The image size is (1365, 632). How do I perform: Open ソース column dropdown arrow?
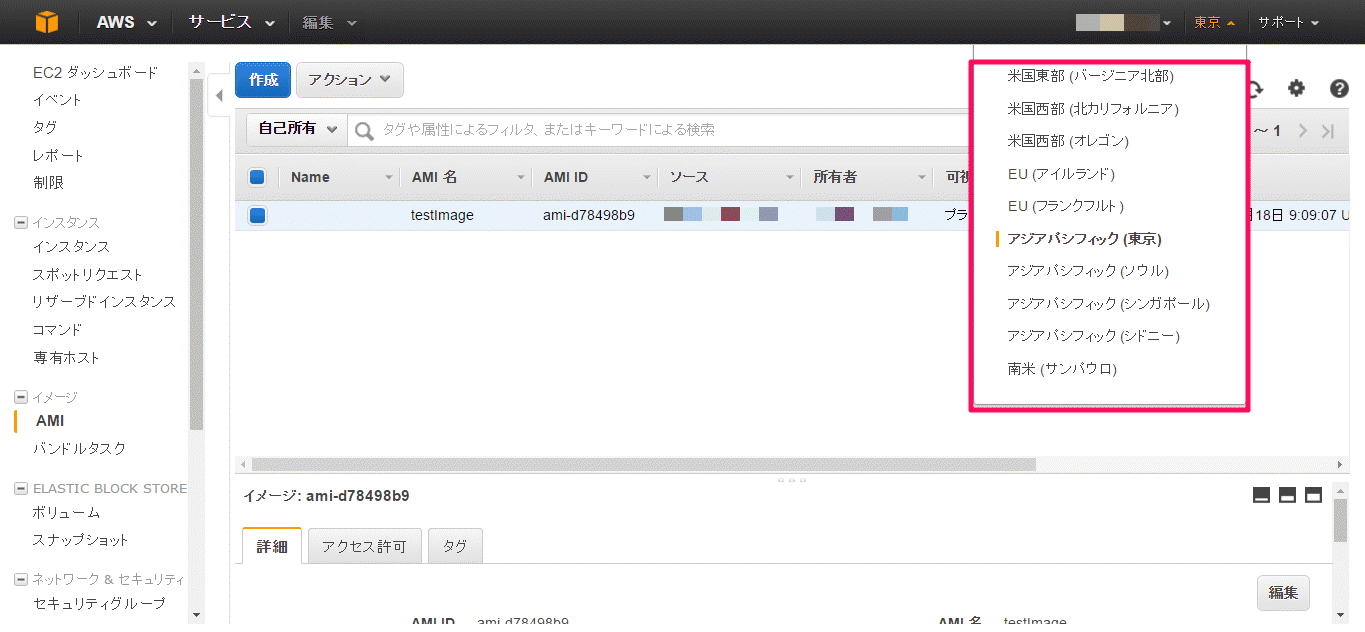click(x=789, y=178)
